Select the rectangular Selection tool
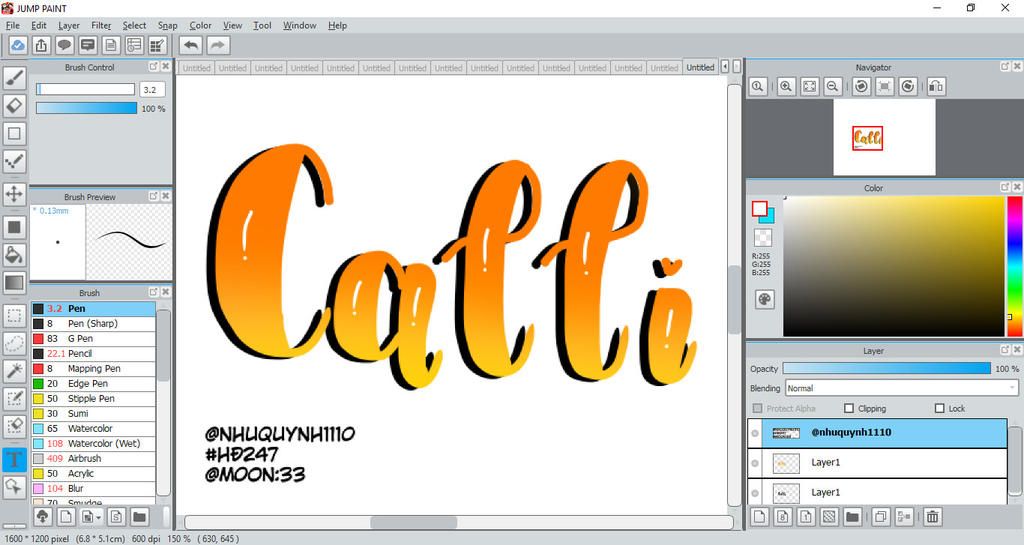 click(x=14, y=316)
